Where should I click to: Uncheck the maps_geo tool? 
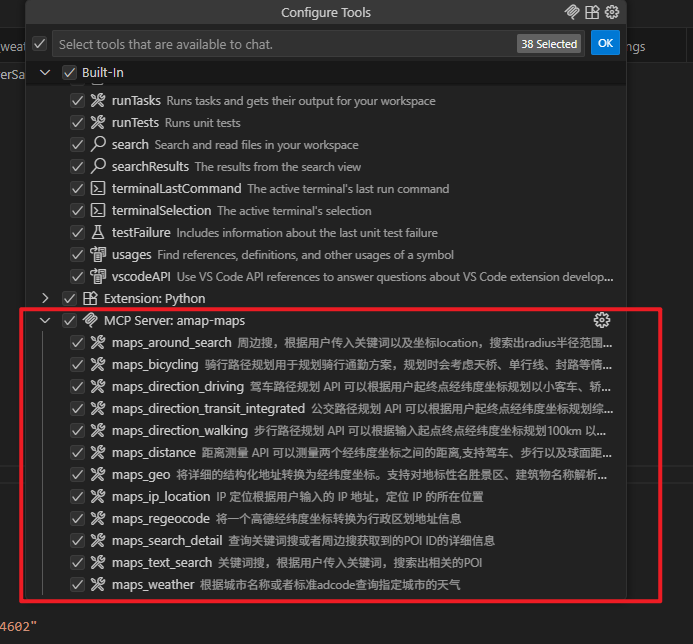coord(77,475)
